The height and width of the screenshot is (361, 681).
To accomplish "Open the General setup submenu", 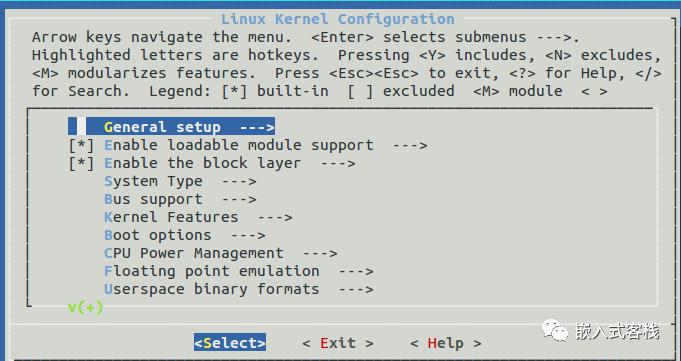I will [x=180, y=127].
